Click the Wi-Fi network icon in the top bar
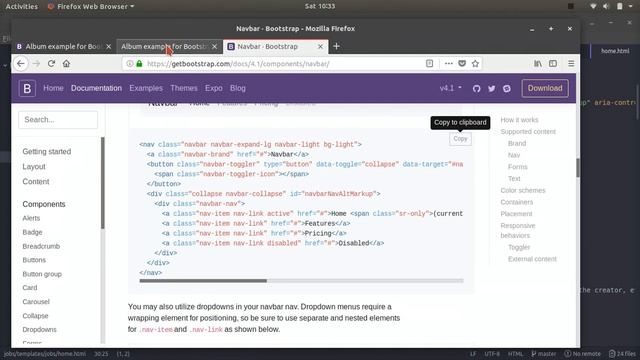 (593, 6)
